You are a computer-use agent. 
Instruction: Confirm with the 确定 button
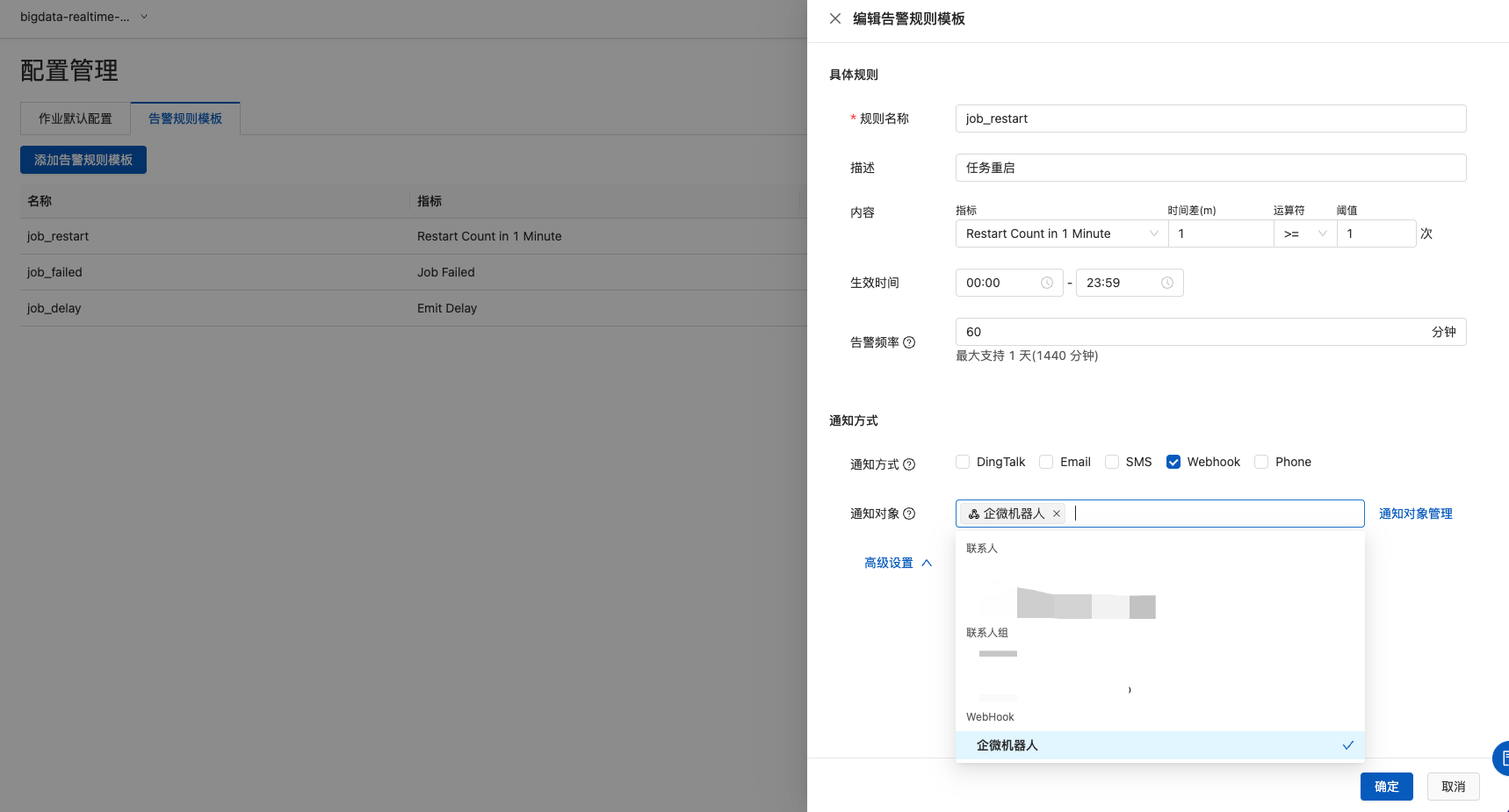(1387, 787)
